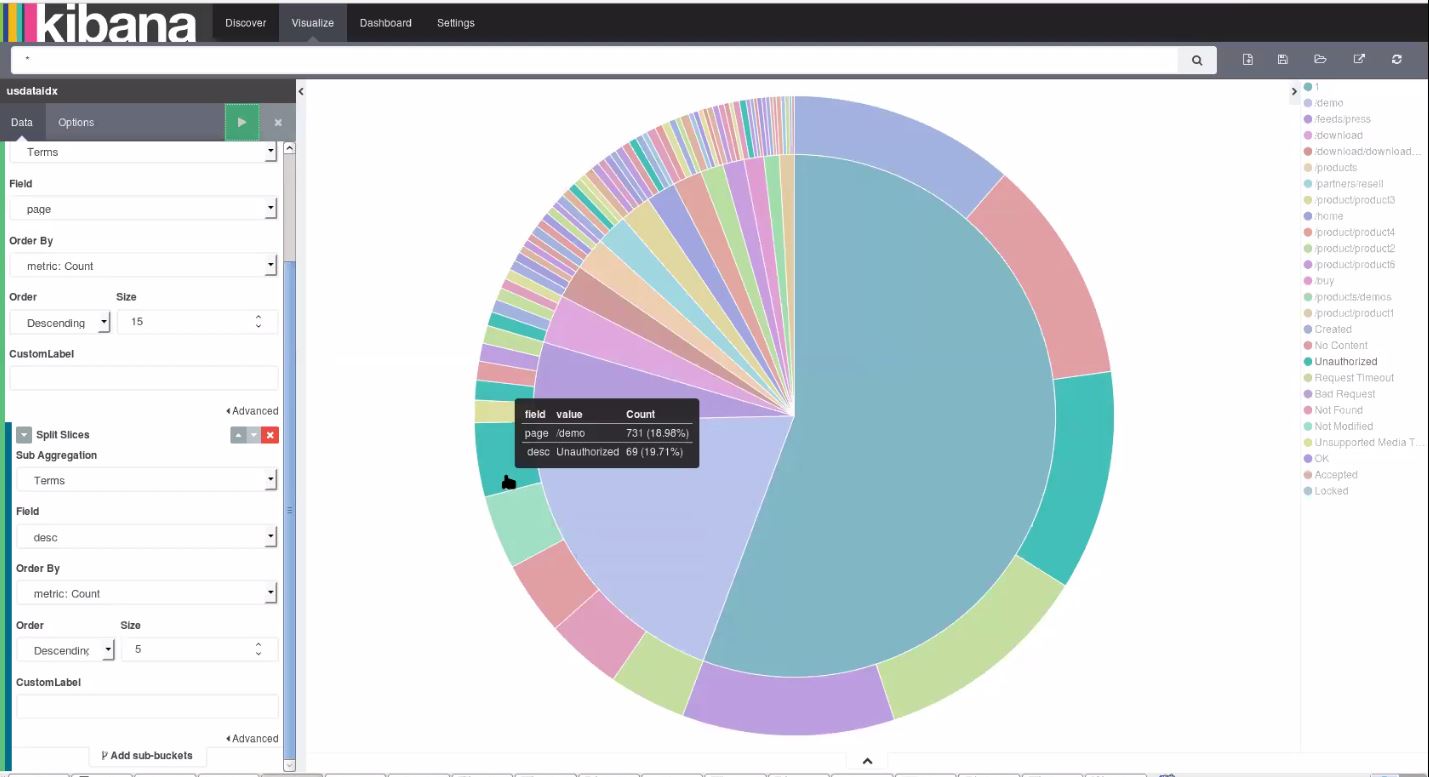
Task: Open a saved visualization via folder icon
Action: tap(1320, 60)
